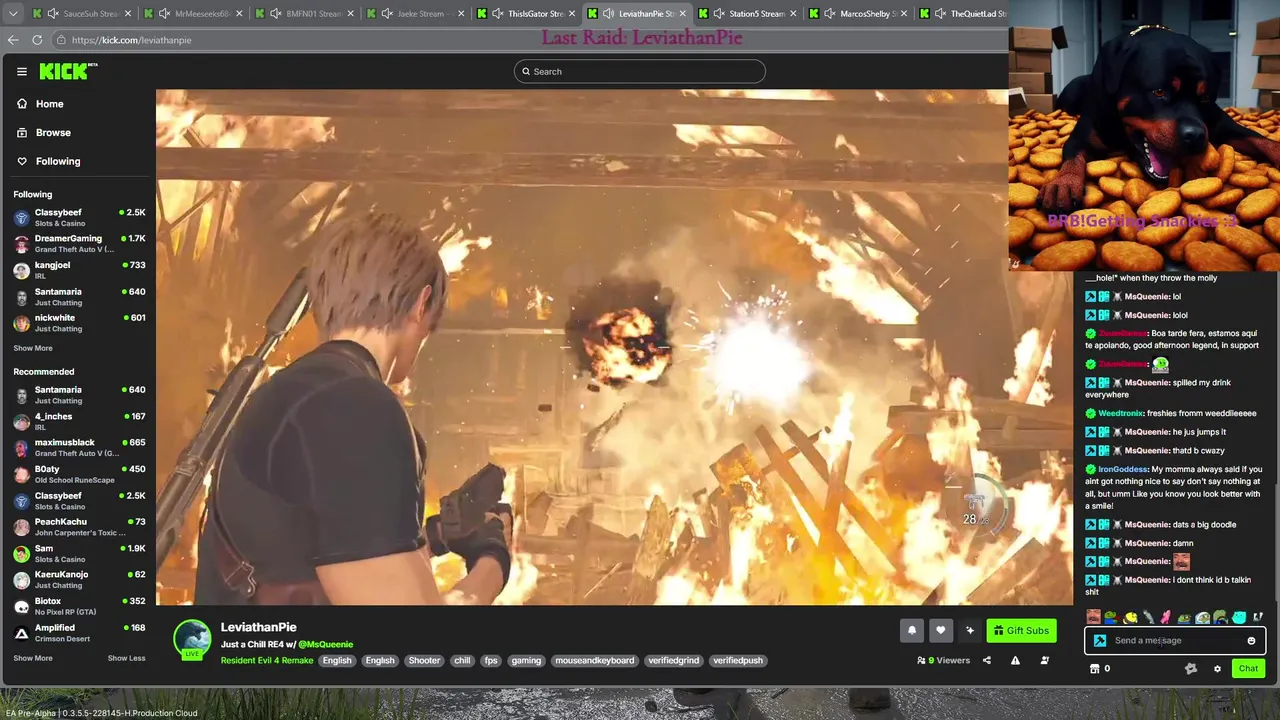Click the gaming tag

pyautogui.click(x=526, y=660)
